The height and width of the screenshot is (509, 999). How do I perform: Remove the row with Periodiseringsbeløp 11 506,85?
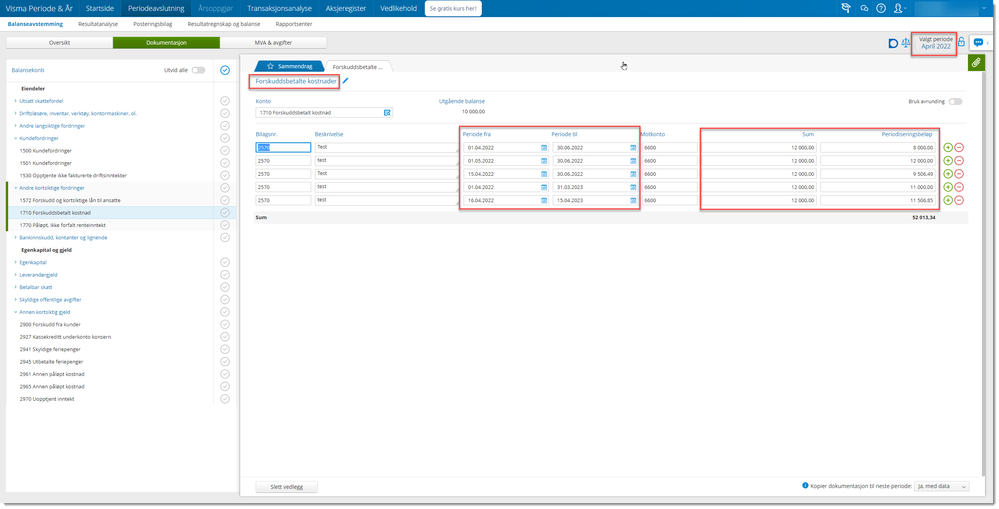tap(959, 201)
